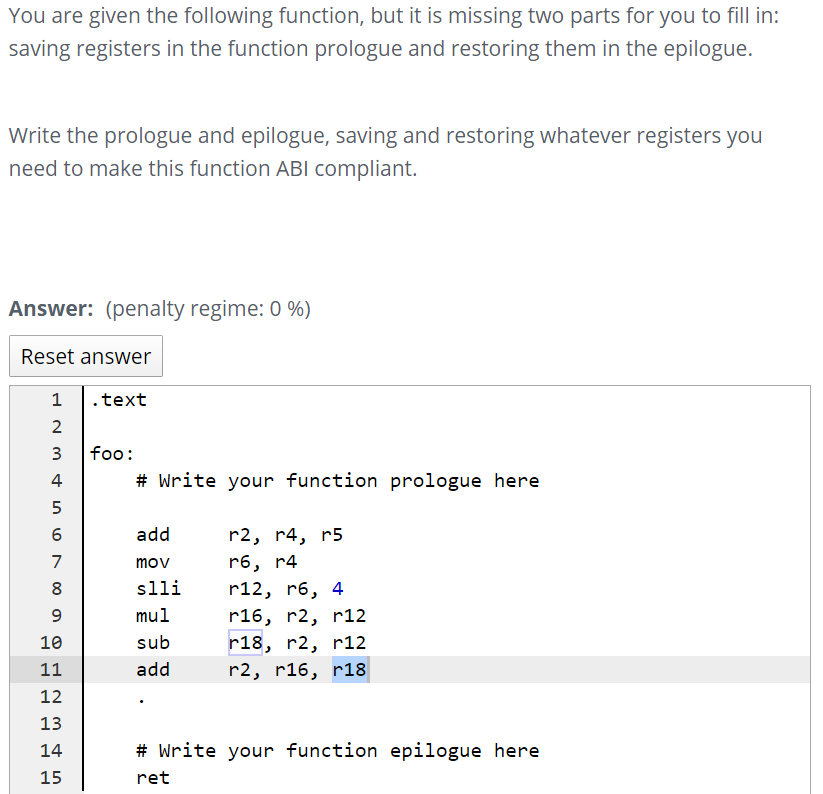
Task: Click the empty line 5 in the editor
Action: (200, 507)
